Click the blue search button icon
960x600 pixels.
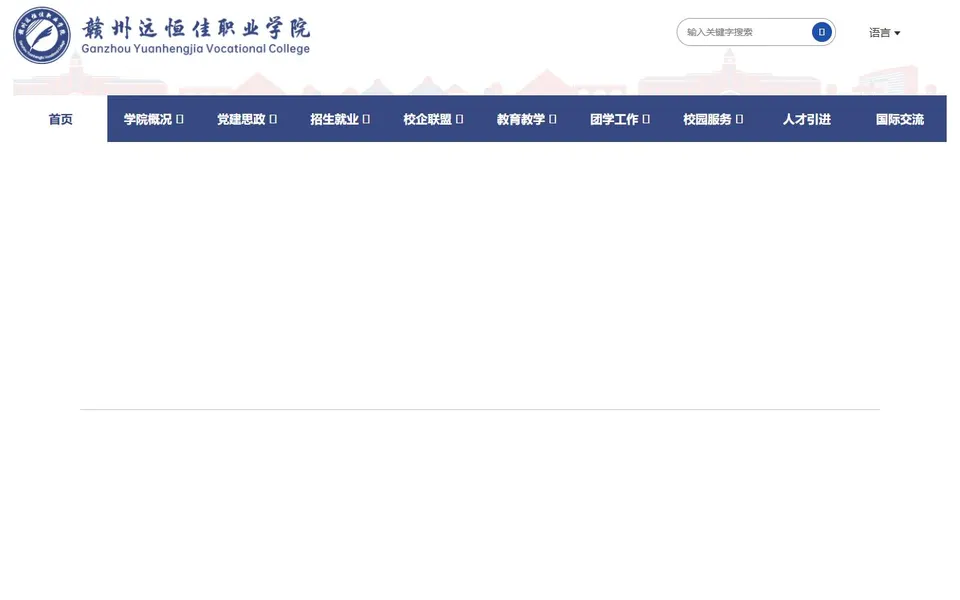click(x=822, y=32)
